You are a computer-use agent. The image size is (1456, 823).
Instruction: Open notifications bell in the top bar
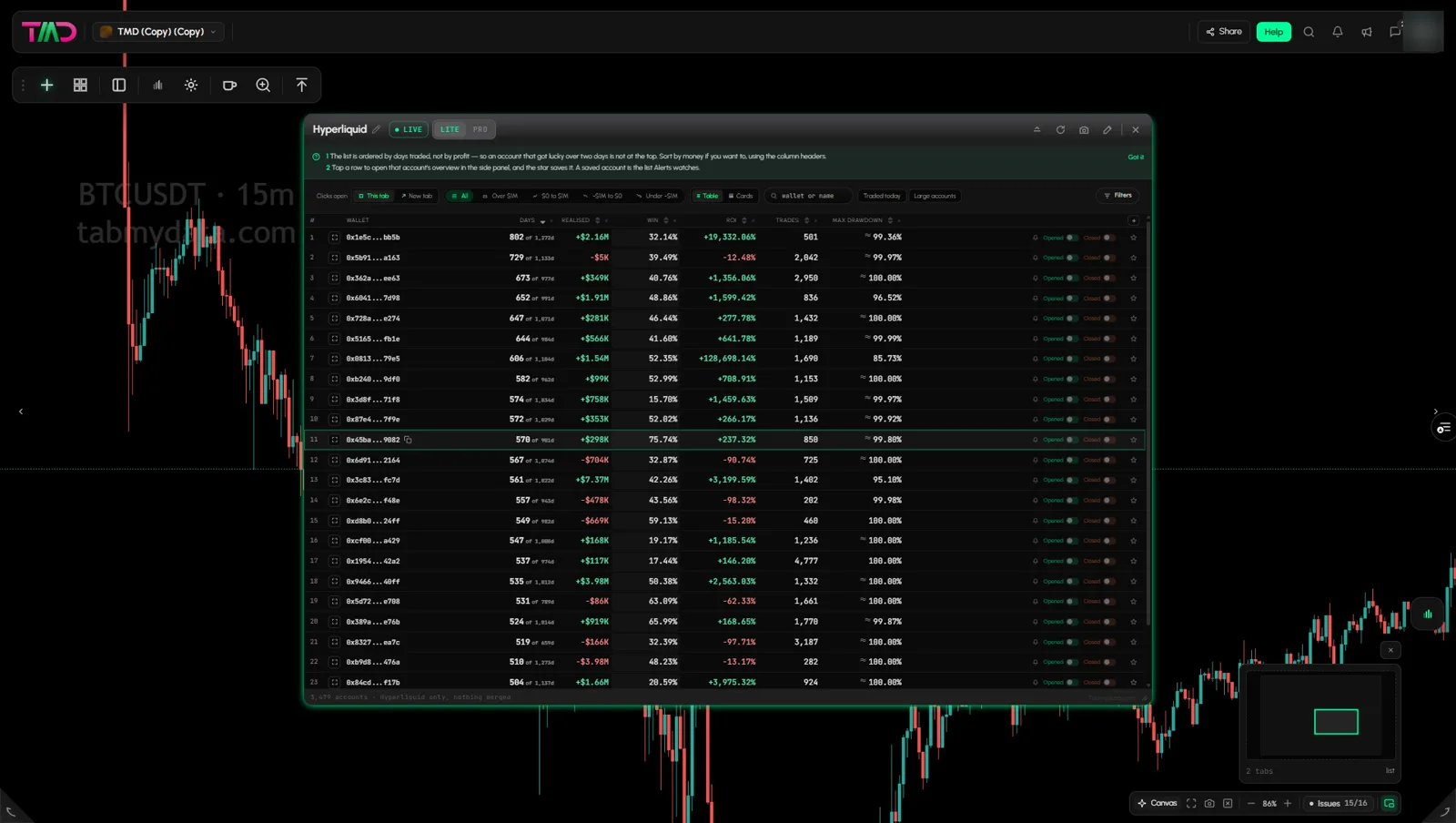tap(1338, 32)
